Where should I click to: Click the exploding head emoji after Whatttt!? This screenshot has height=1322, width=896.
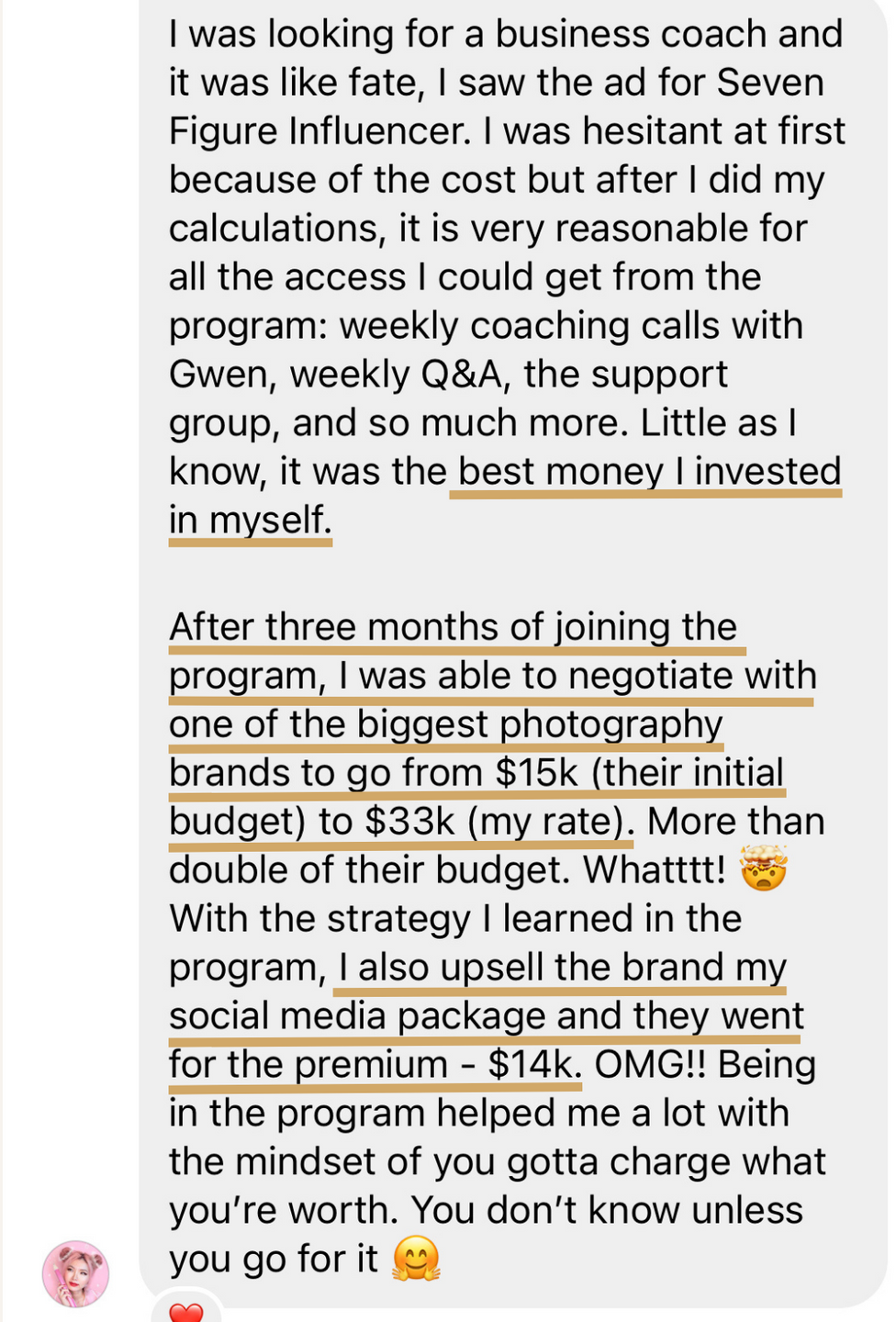(x=764, y=868)
